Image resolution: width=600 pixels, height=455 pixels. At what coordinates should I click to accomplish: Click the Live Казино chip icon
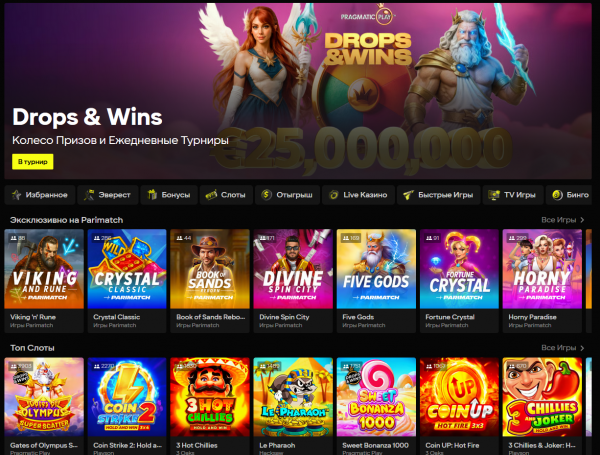(x=334, y=195)
